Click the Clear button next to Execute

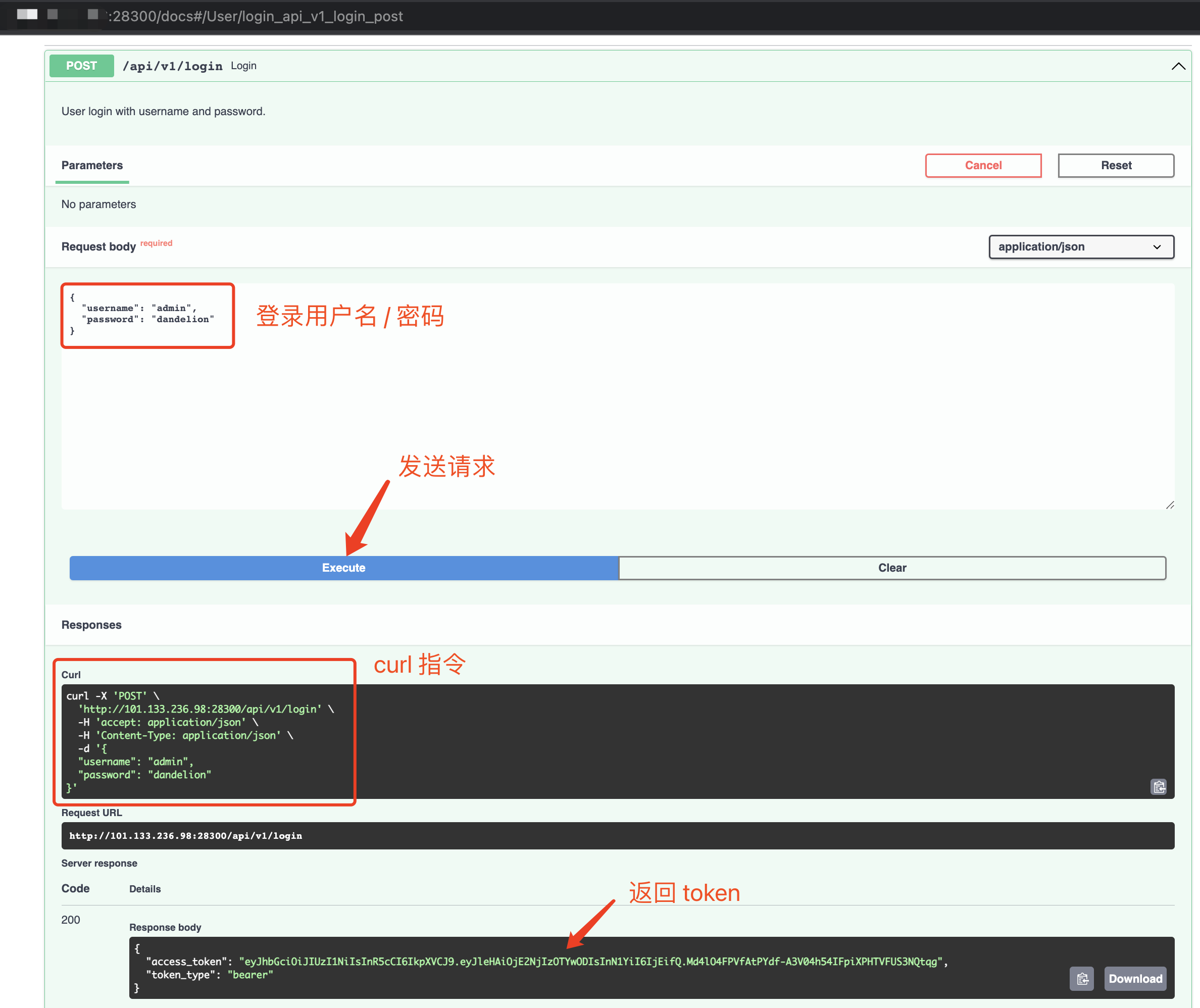click(891, 568)
